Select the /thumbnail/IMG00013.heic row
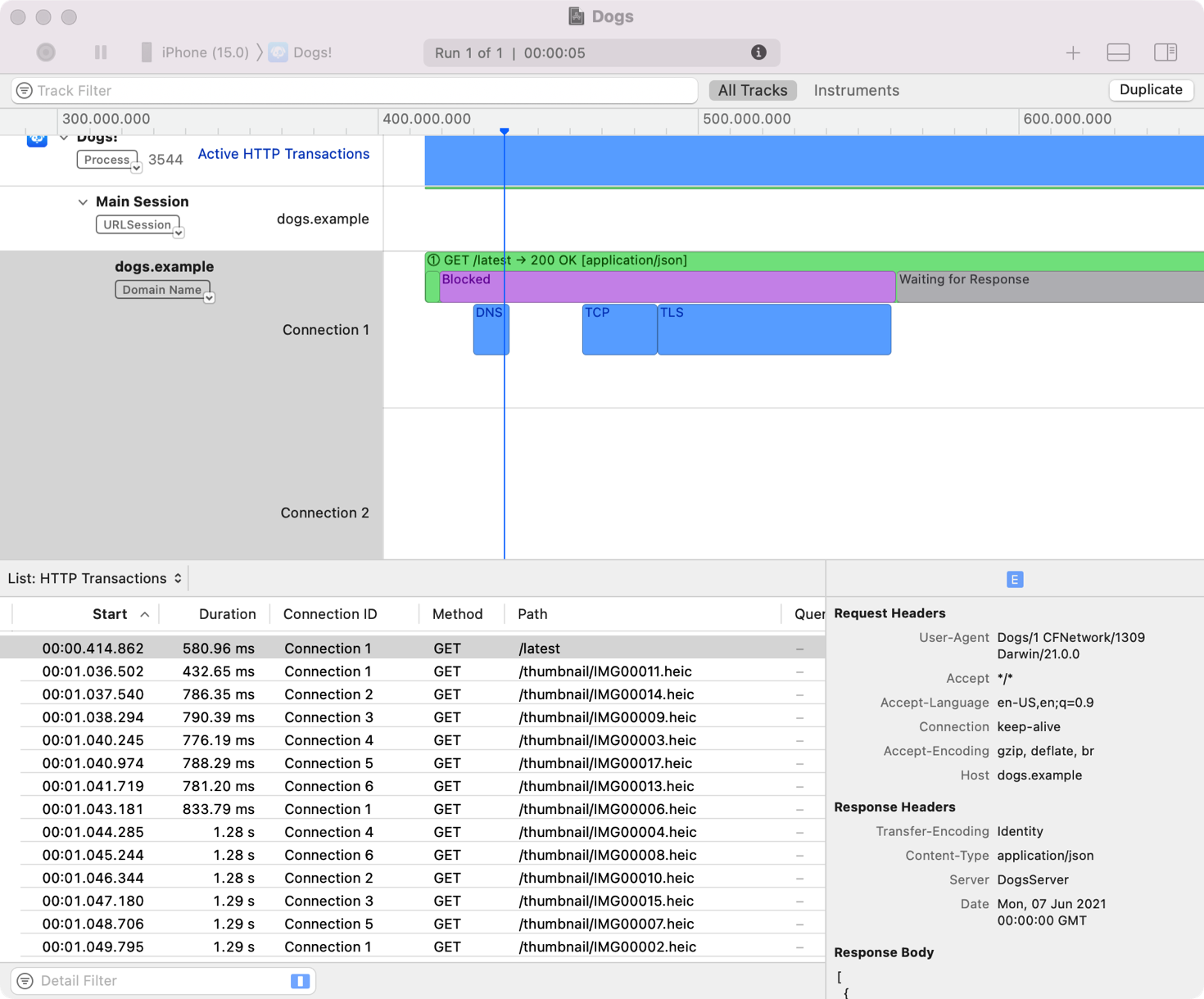 413,785
